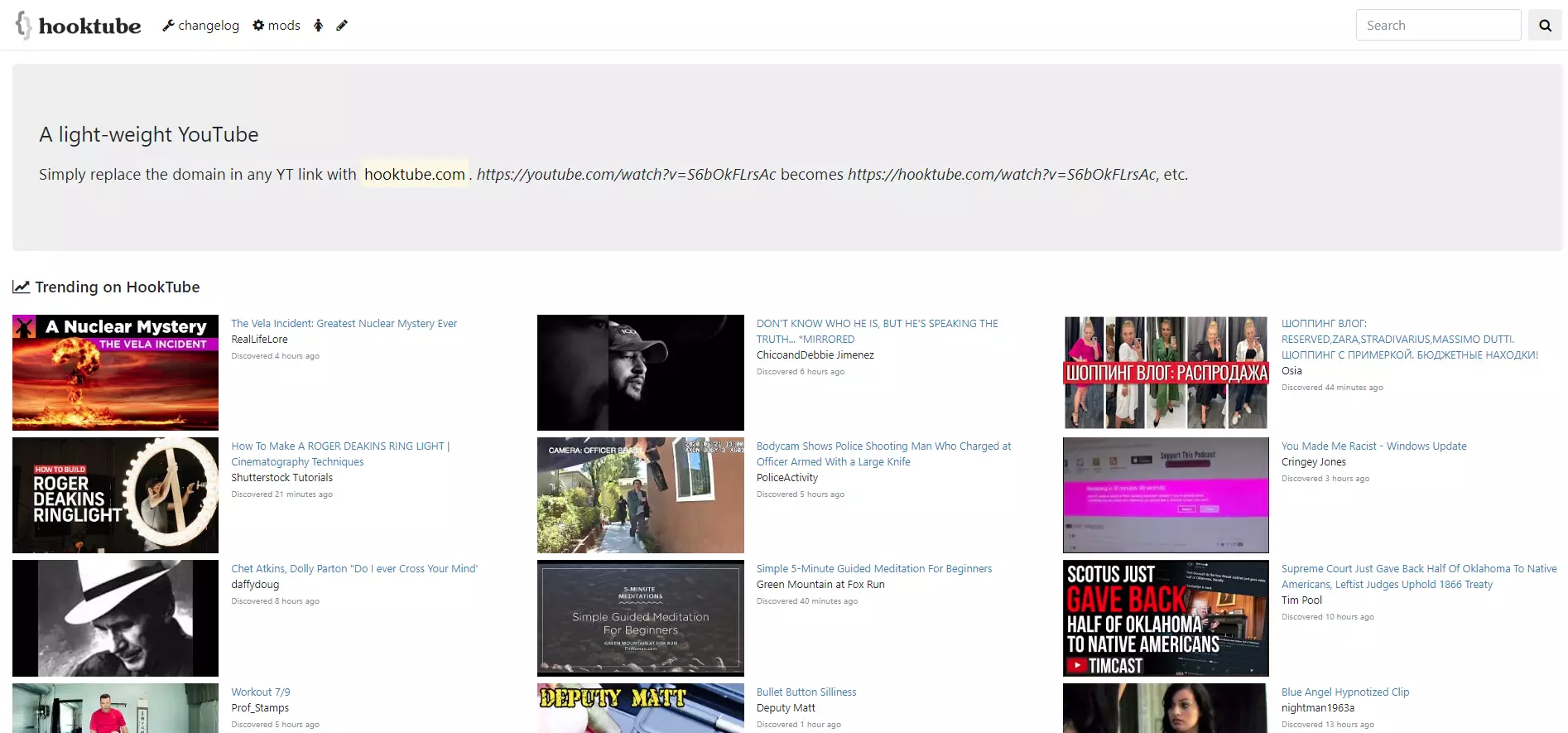Open the Vela Incident nuclear mystery thumbnail
Viewport: 1568px width, 733px height.
(115, 372)
